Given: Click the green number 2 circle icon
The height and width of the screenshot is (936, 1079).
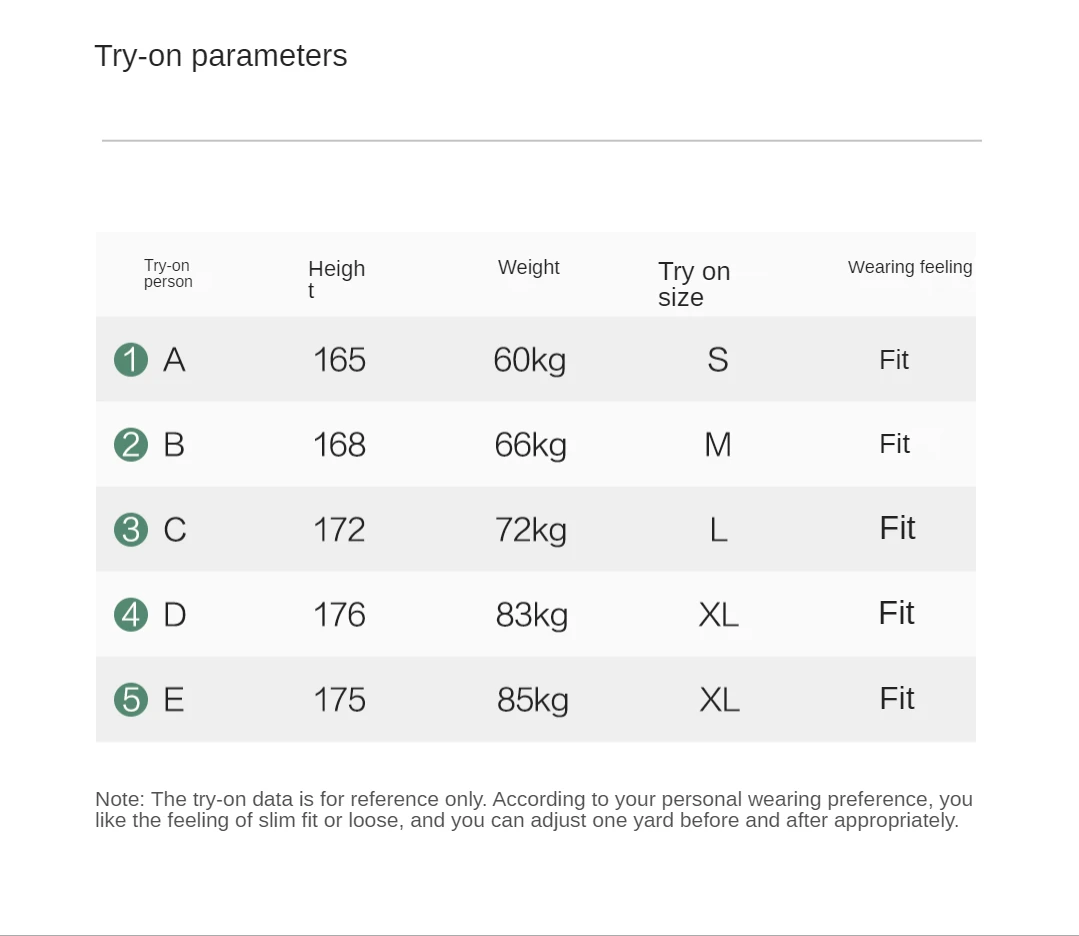Looking at the screenshot, I should click(131, 444).
